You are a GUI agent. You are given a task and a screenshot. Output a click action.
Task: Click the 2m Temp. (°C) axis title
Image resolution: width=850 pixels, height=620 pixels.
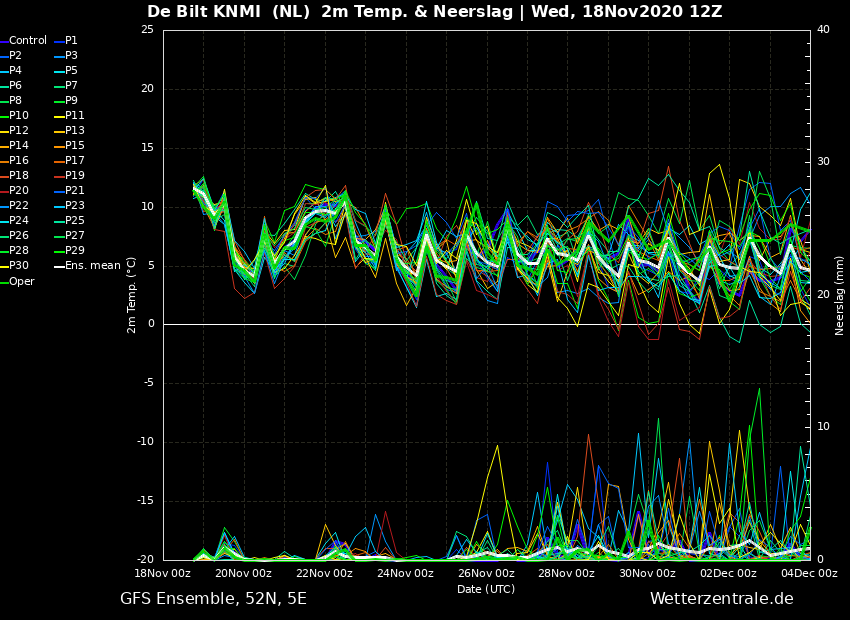pyautogui.click(x=132, y=295)
